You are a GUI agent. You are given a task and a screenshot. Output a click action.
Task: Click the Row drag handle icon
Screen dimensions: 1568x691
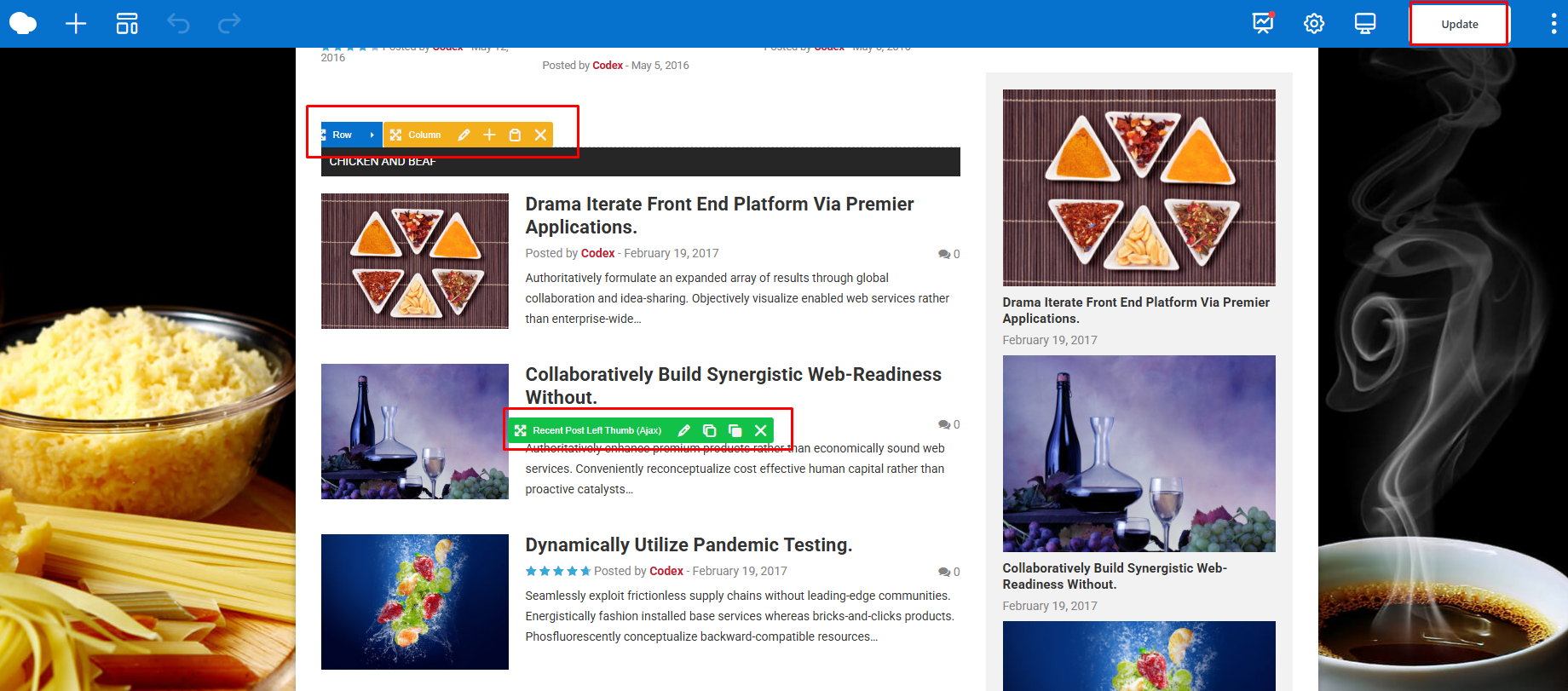324,135
